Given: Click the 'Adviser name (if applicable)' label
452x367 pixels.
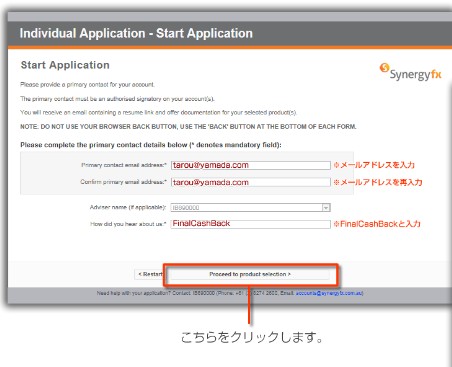Looking at the screenshot, I should coord(128,207).
